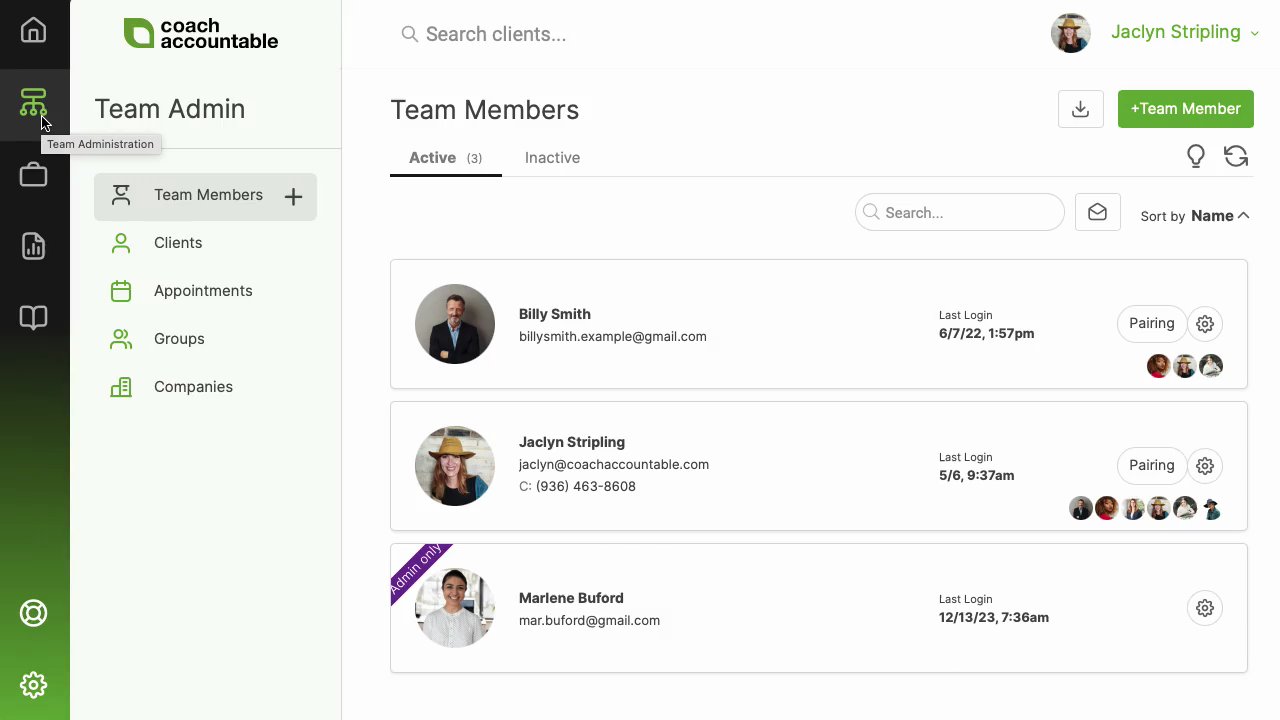
Task: Open the library book icon
Action: click(33, 318)
